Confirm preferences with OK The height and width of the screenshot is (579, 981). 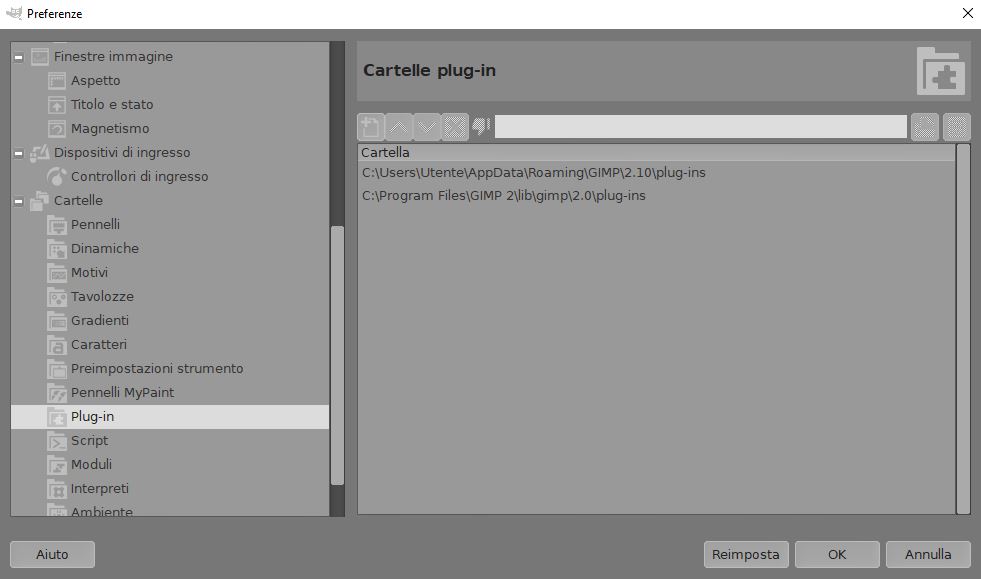(837, 555)
